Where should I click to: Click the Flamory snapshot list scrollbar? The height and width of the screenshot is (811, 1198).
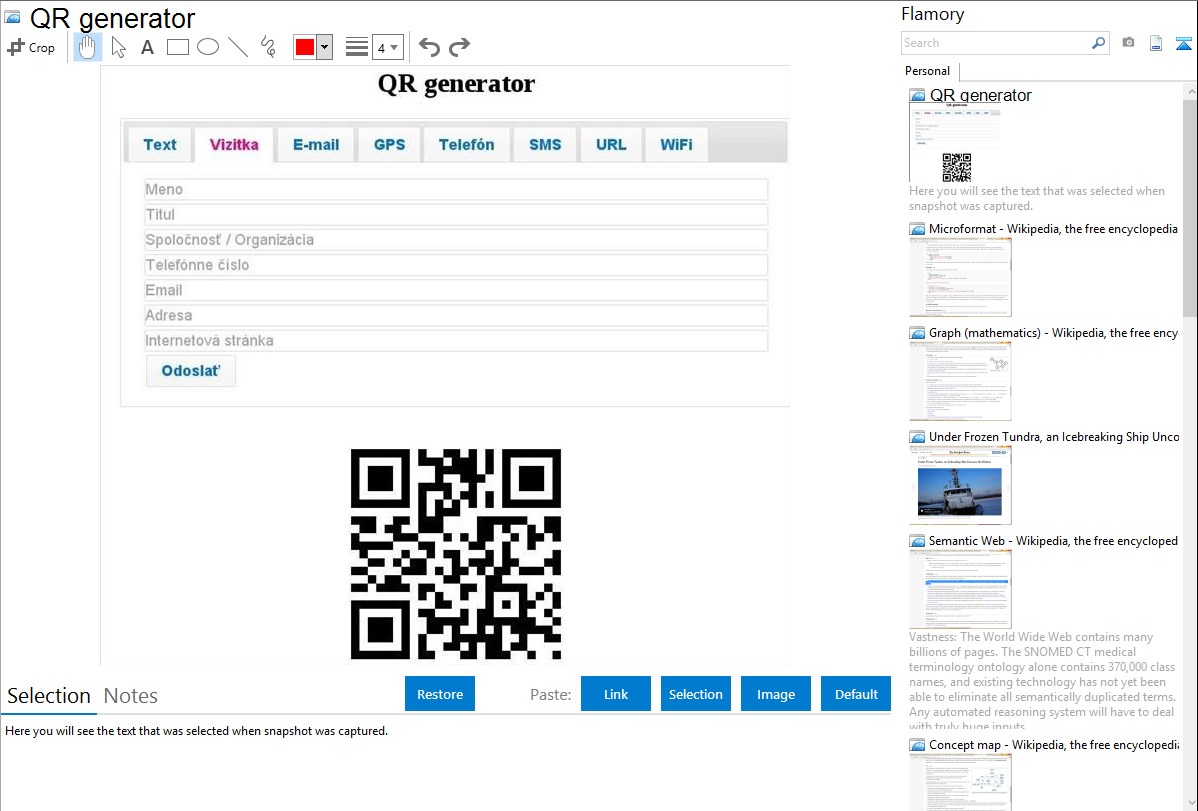1190,206
